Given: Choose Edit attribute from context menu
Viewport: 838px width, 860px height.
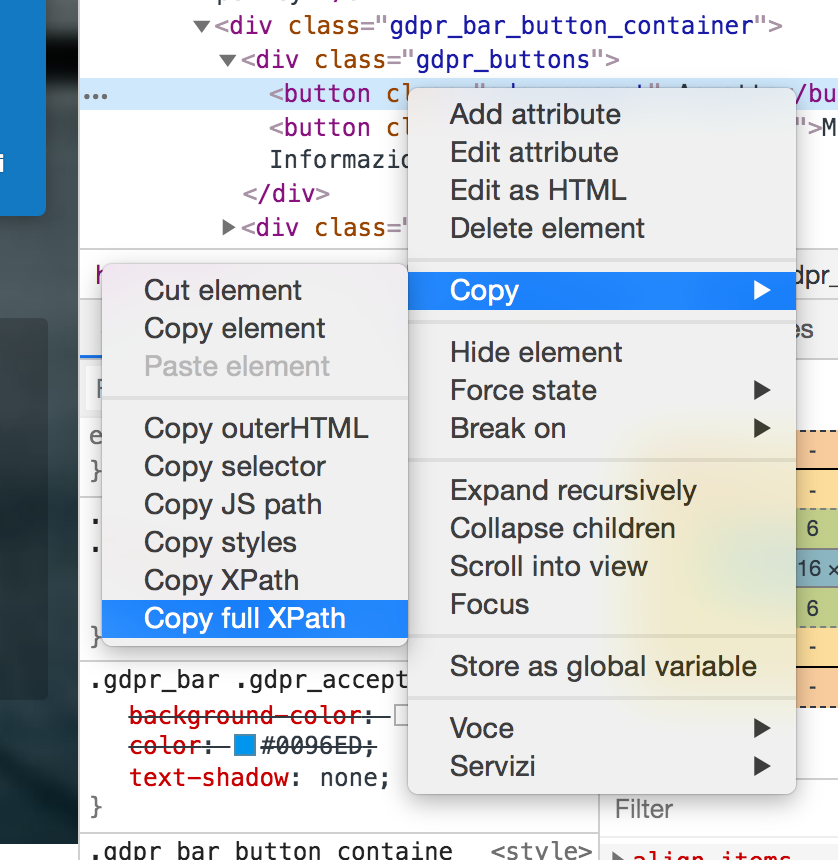Looking at the screenshot, I should pos(602,152).
